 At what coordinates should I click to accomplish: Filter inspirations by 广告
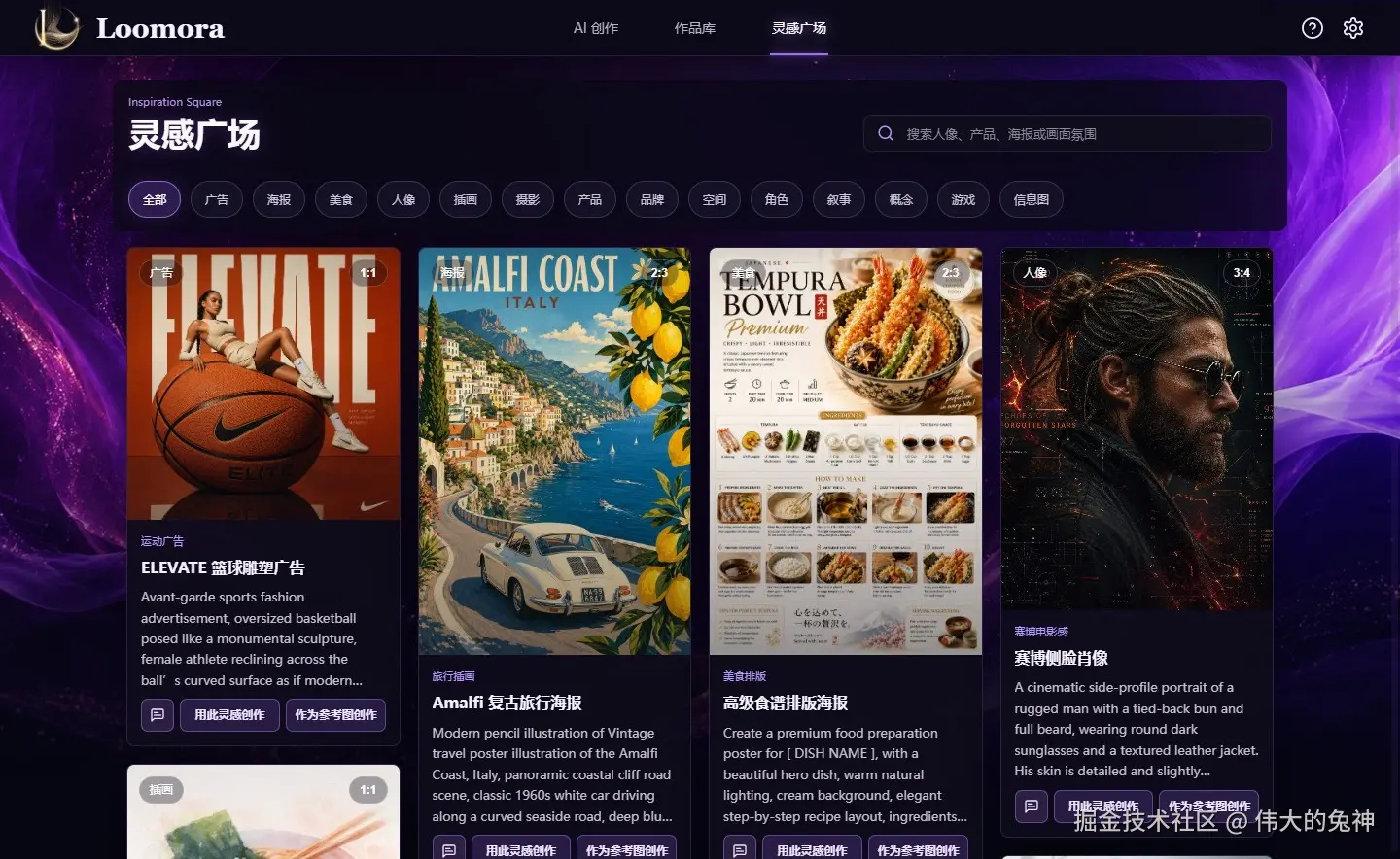[x=217, y=199]
